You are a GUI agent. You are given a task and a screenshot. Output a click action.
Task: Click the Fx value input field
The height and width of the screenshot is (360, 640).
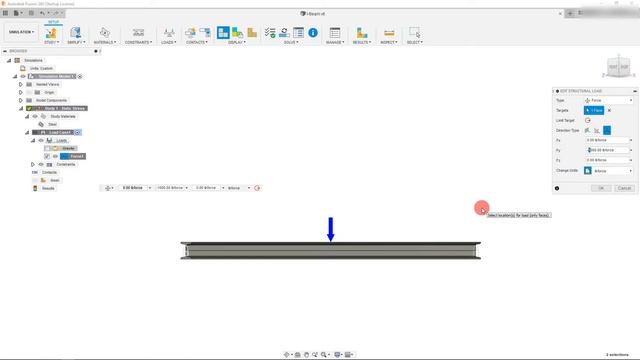tap(606, 140)
